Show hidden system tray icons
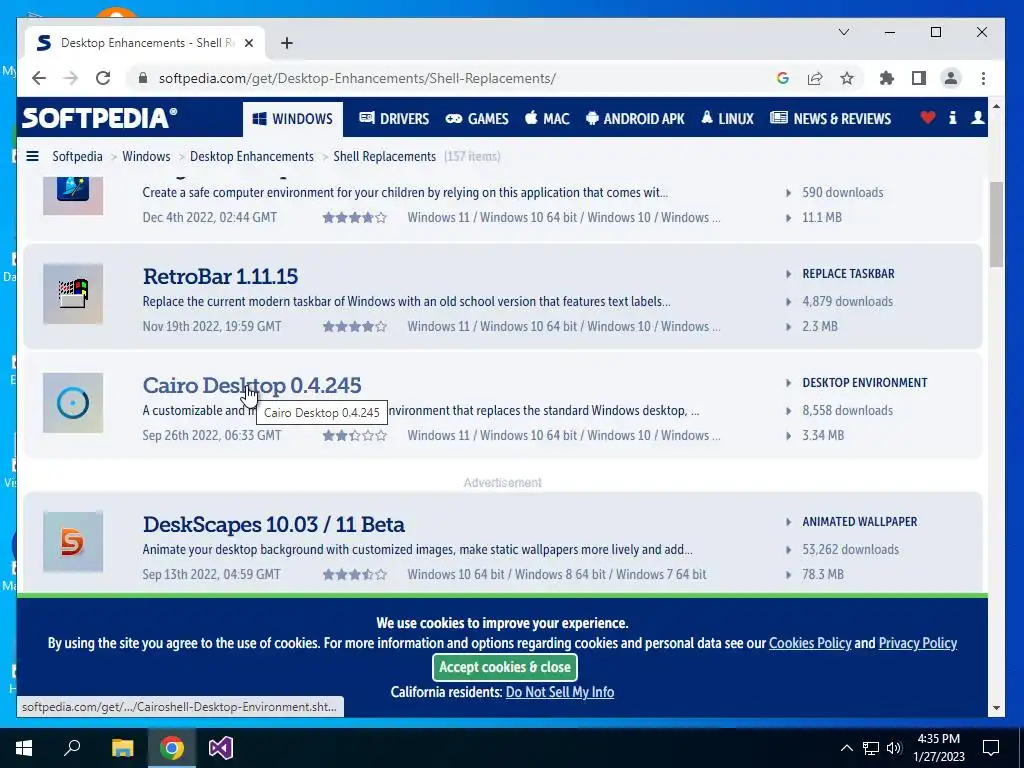 [x=846, y=748]
